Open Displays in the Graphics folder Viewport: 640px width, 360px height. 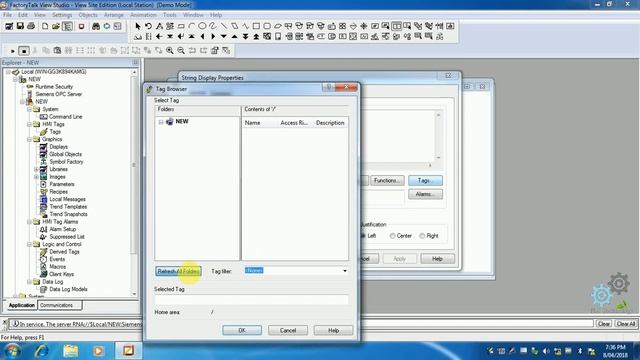(58, 147)
